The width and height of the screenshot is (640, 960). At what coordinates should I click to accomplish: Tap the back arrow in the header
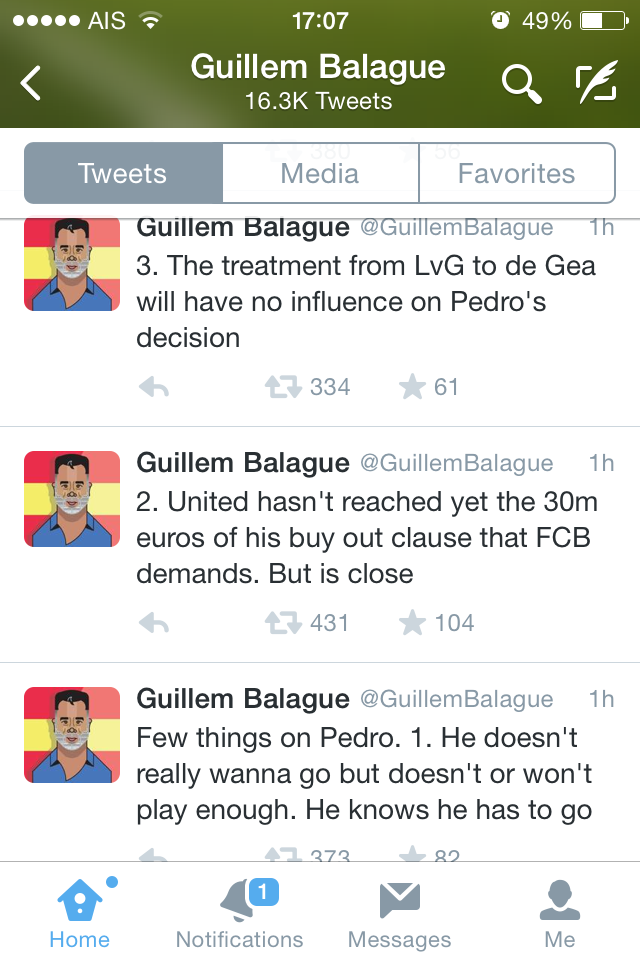pyautogui.click(x=32, y=84)
